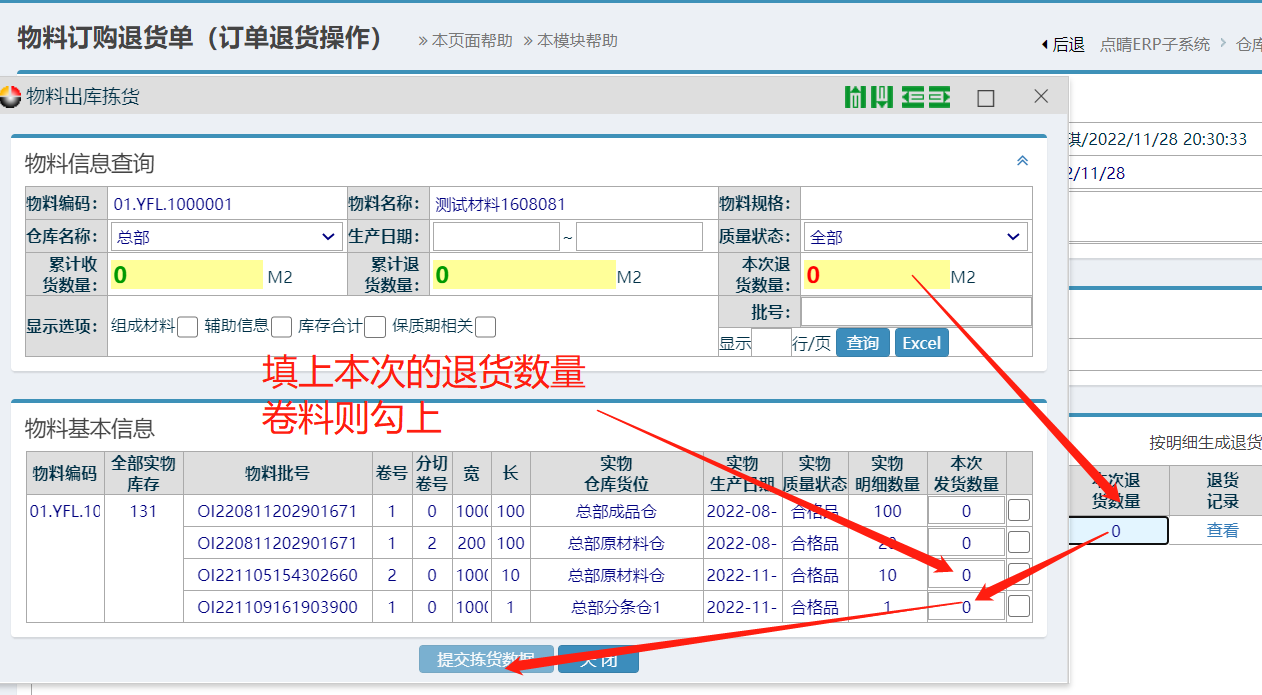Image resolution: width=1262 pixels, height=695 pixels.
Task: Open the 仓库名称 dropdown
Action: [x=226, y=237]
